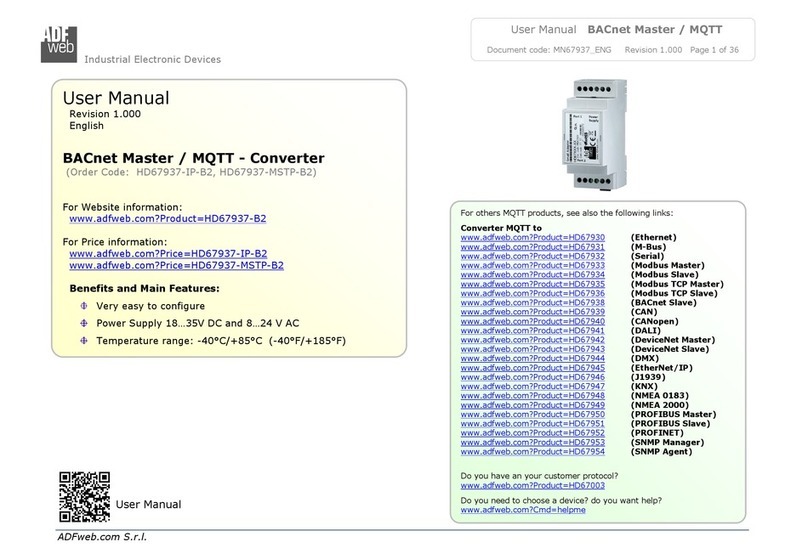The width and height of the screenshot is (808, 559).
Task: Select the 'BACnet Master / MQTT - Converter' heading
Action: click(x=194, y=158)
